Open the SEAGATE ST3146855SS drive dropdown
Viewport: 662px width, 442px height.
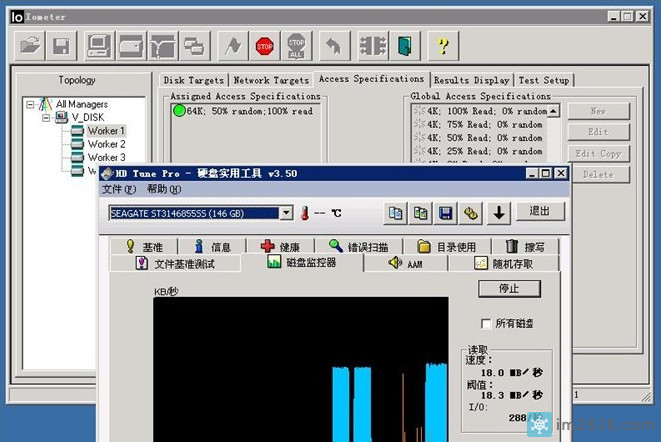(286, 213)
